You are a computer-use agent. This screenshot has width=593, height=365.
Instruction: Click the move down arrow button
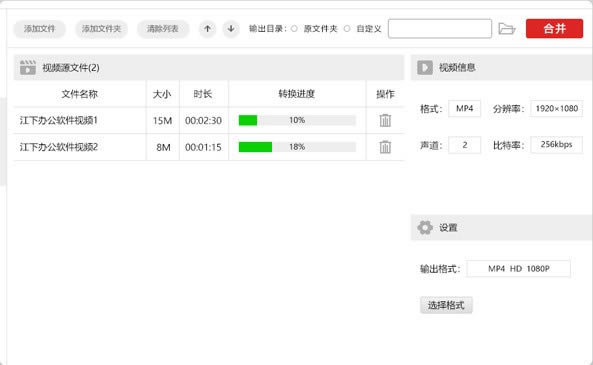pyautogui.click(x=231, y=29)
